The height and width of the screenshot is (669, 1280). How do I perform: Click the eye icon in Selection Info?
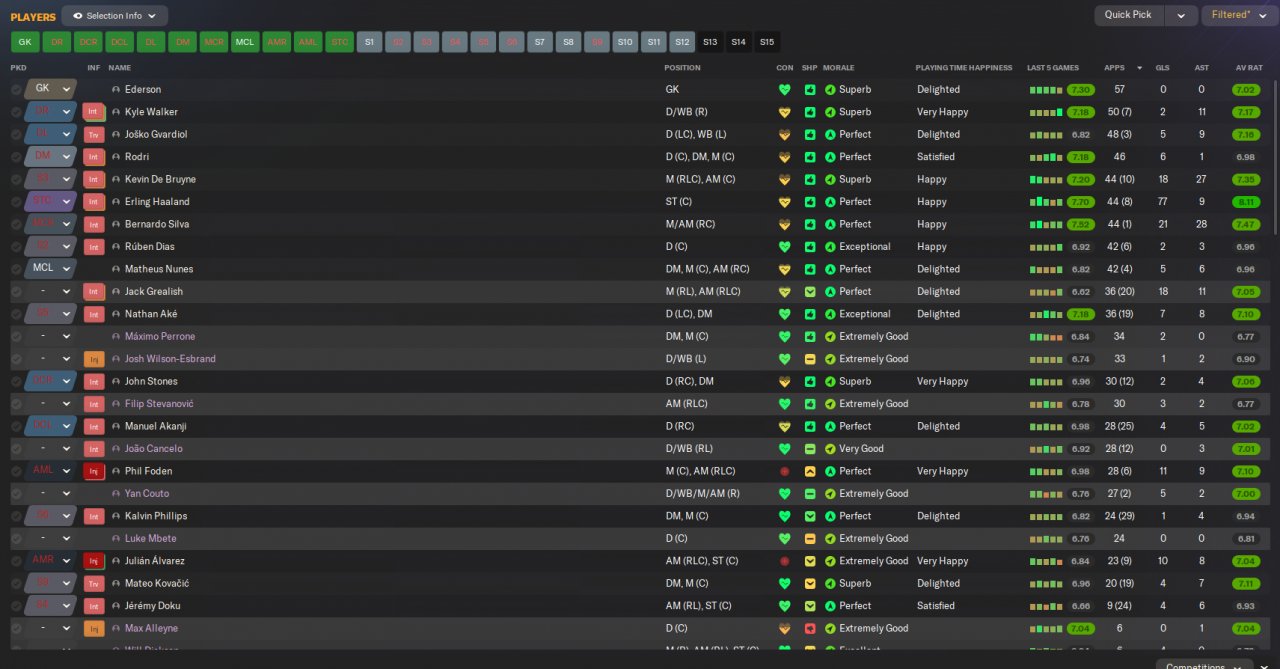pos(77,16)
